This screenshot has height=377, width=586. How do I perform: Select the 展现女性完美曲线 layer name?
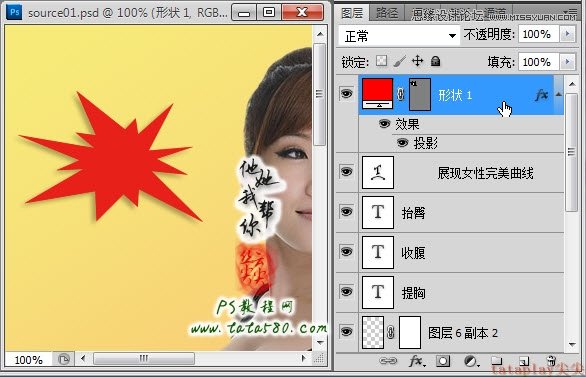click(x=485, y=173)
